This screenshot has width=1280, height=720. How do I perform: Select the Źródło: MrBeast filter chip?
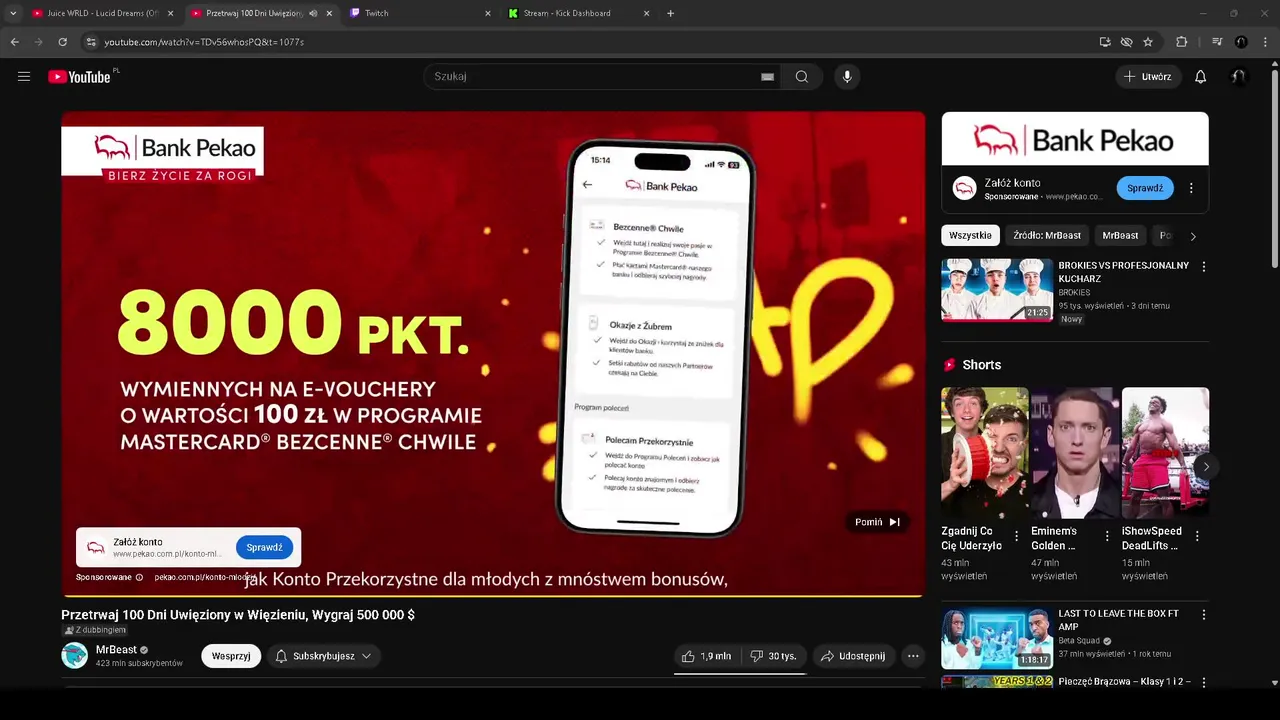[1047, 235]
